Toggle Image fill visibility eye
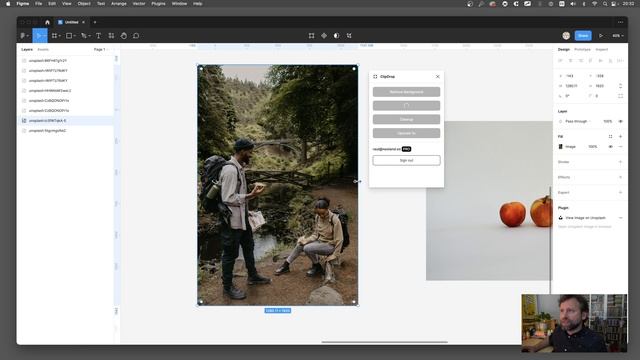The height and width of the screenshot is (360, 640). tap(610, 147)
